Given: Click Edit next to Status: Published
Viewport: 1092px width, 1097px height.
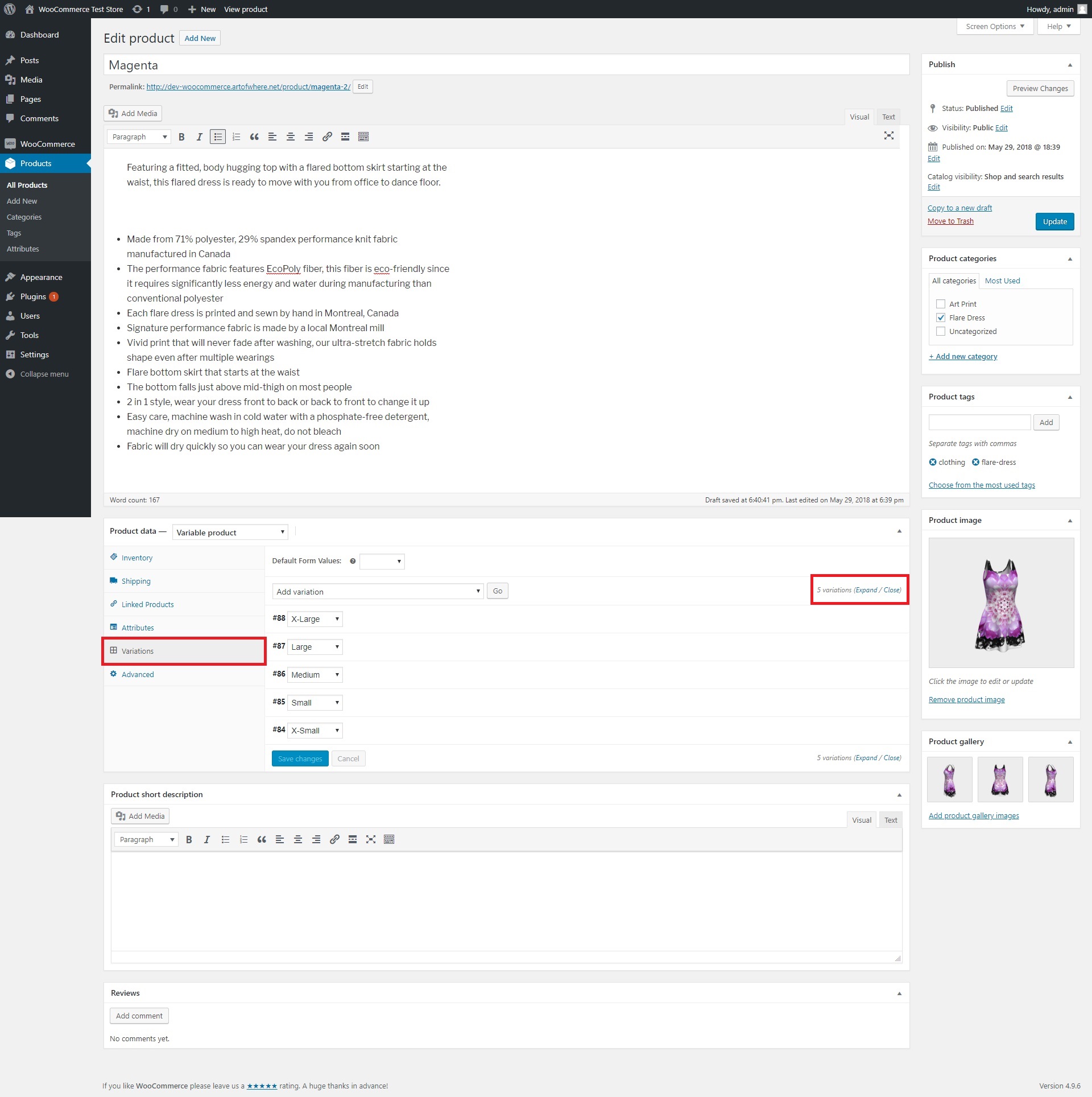Looking at the screenshot, I should (1006, 108).
